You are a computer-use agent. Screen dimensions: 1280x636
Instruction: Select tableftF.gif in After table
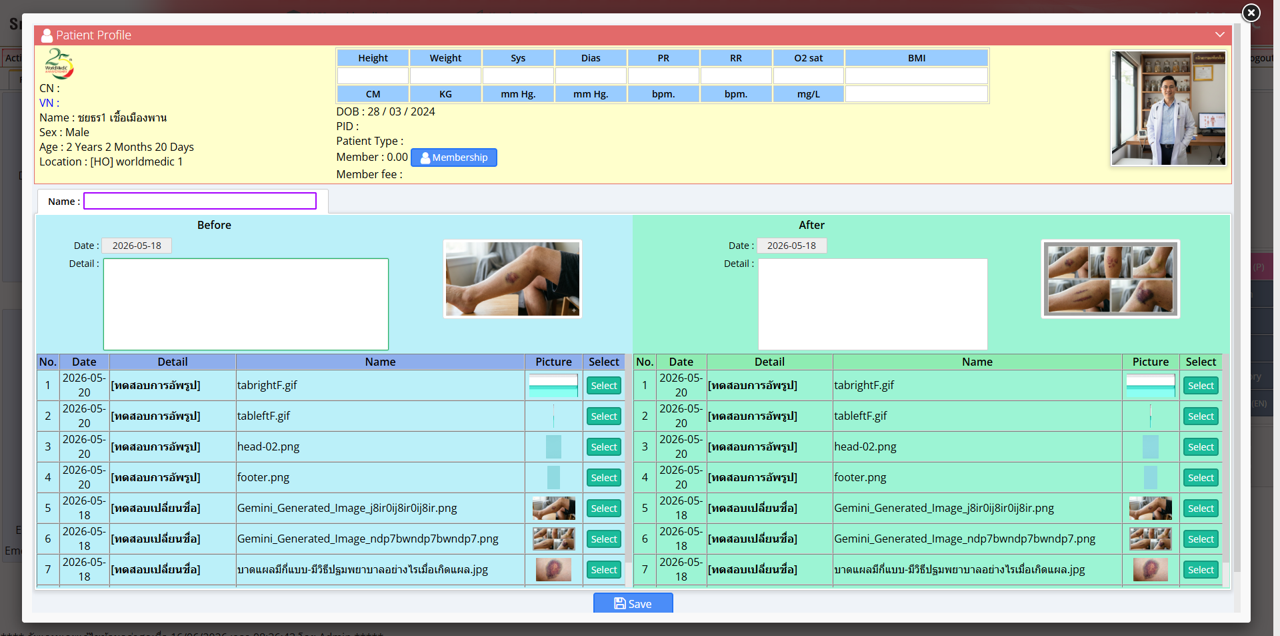click(1201, 416)
